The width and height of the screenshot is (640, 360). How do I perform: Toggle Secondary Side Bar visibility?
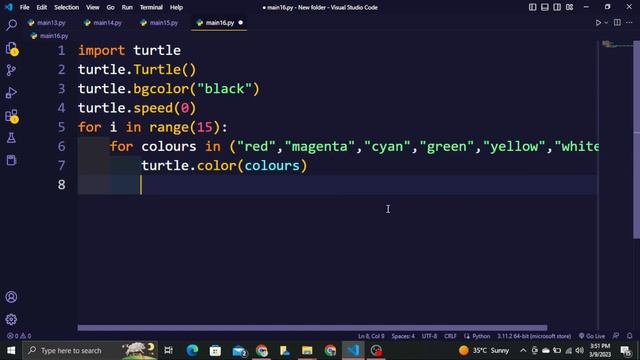tap(557, 7)
